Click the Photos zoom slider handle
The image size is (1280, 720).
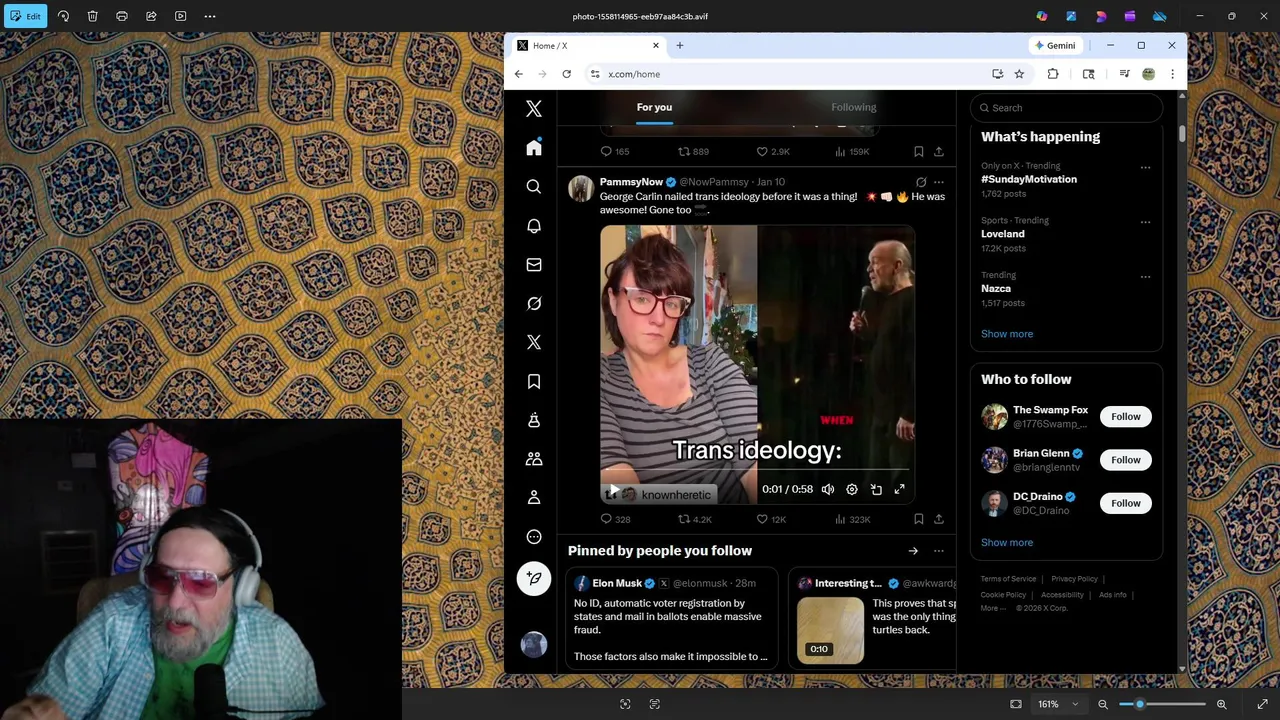(x=1139, y=704)
